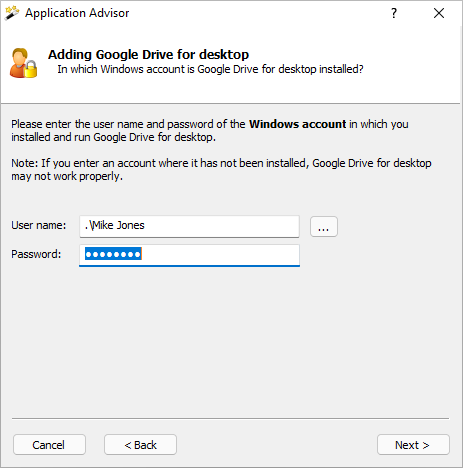Click the 'Please enter the user name' instruction text
463x468 pixels.
210,130
